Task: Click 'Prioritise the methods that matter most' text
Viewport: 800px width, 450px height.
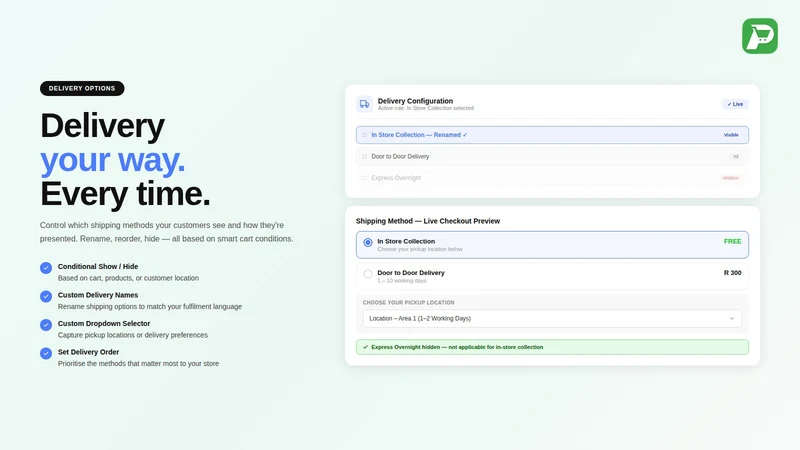Action: (x=138, y=364)
